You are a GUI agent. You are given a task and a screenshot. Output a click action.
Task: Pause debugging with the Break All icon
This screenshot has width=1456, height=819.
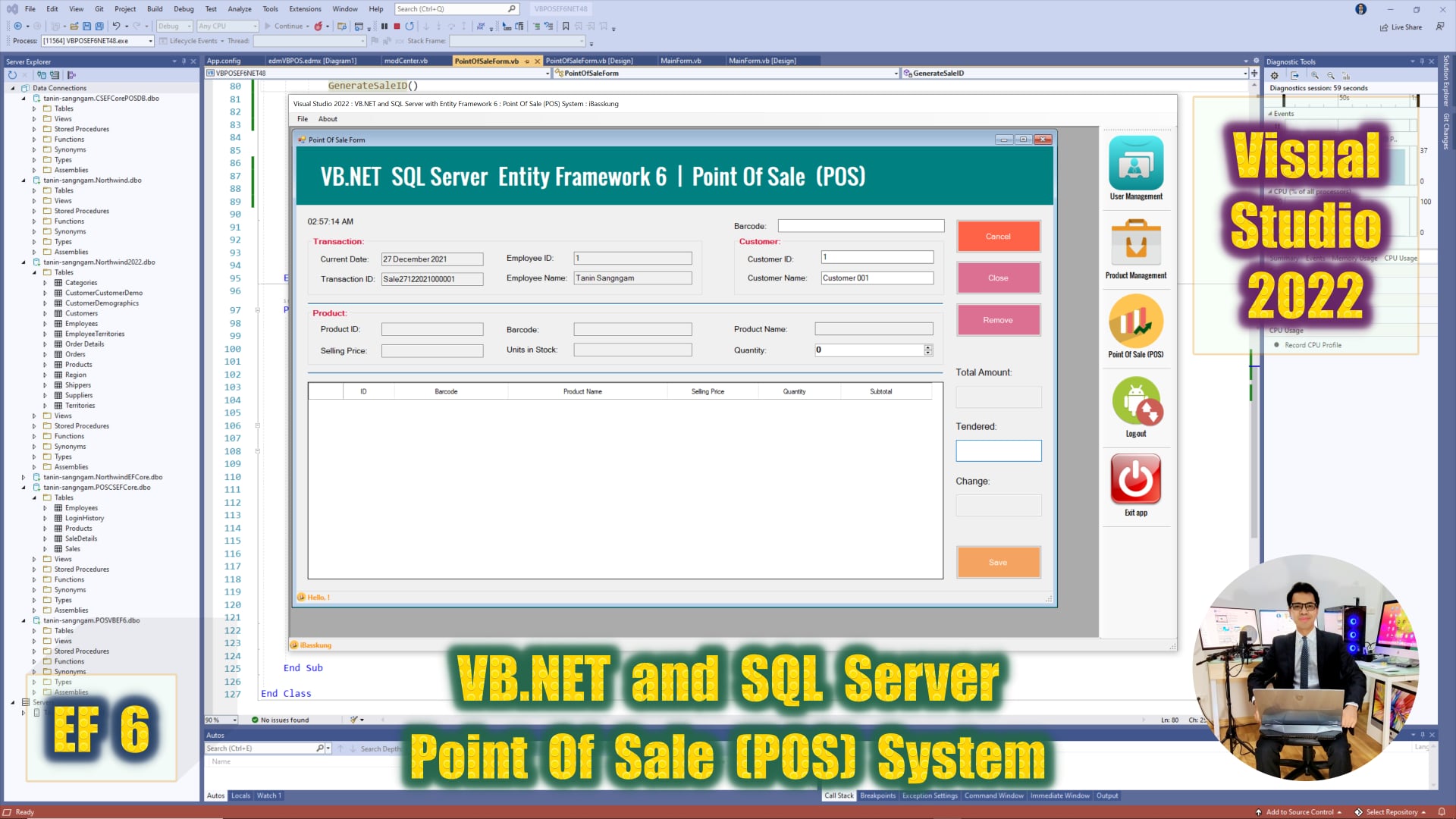pyautogui.click(x=384, y=27)
